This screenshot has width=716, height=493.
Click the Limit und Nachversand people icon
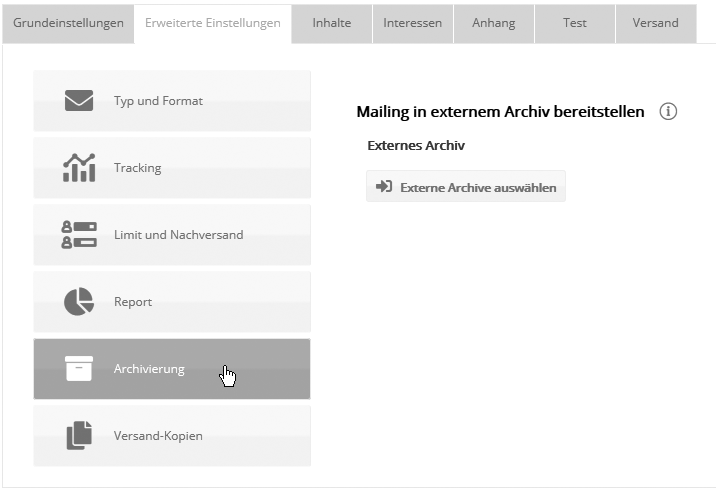[79, 235]
